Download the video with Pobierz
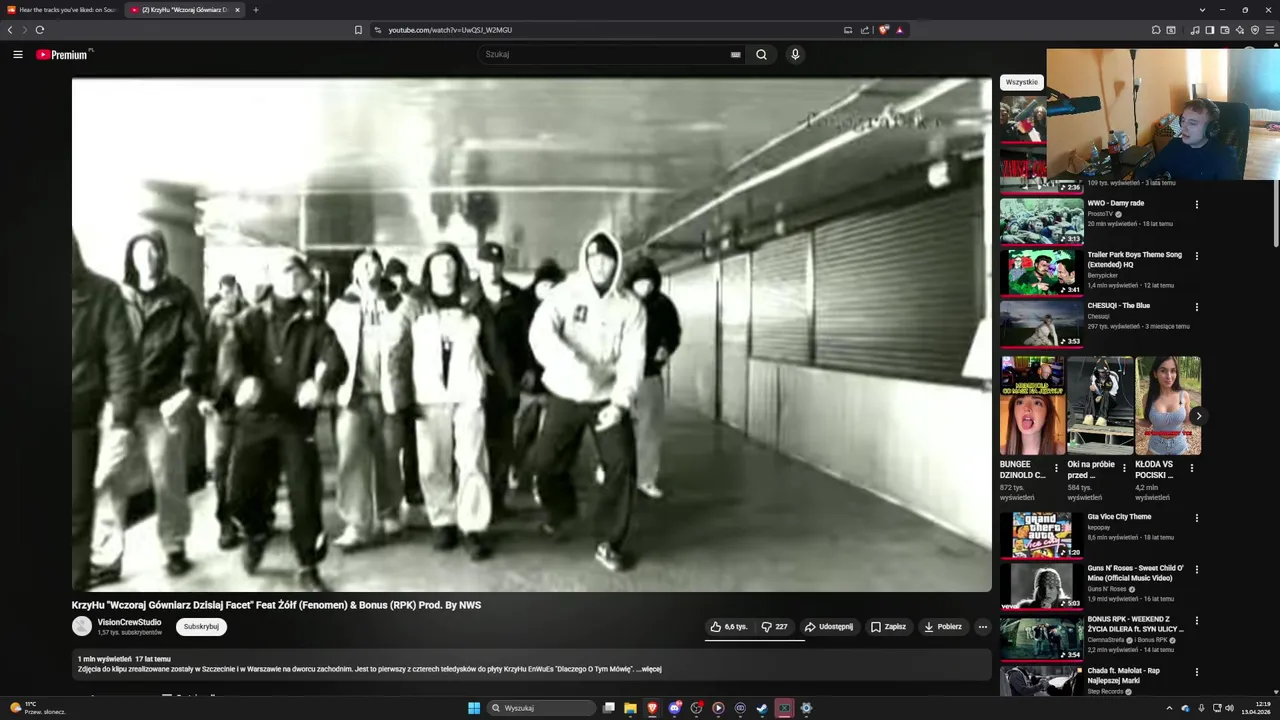The image size is (1280, 720). [x=943, y=627]
